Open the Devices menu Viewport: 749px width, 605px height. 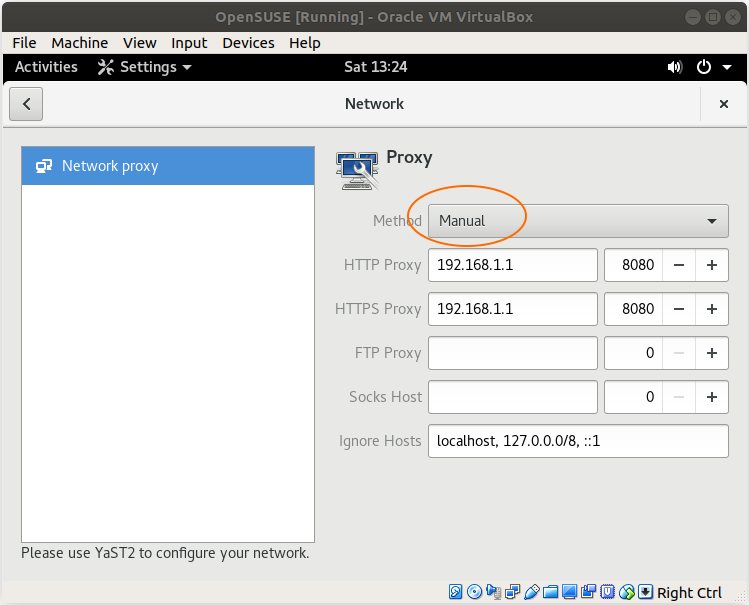[248, 43]
